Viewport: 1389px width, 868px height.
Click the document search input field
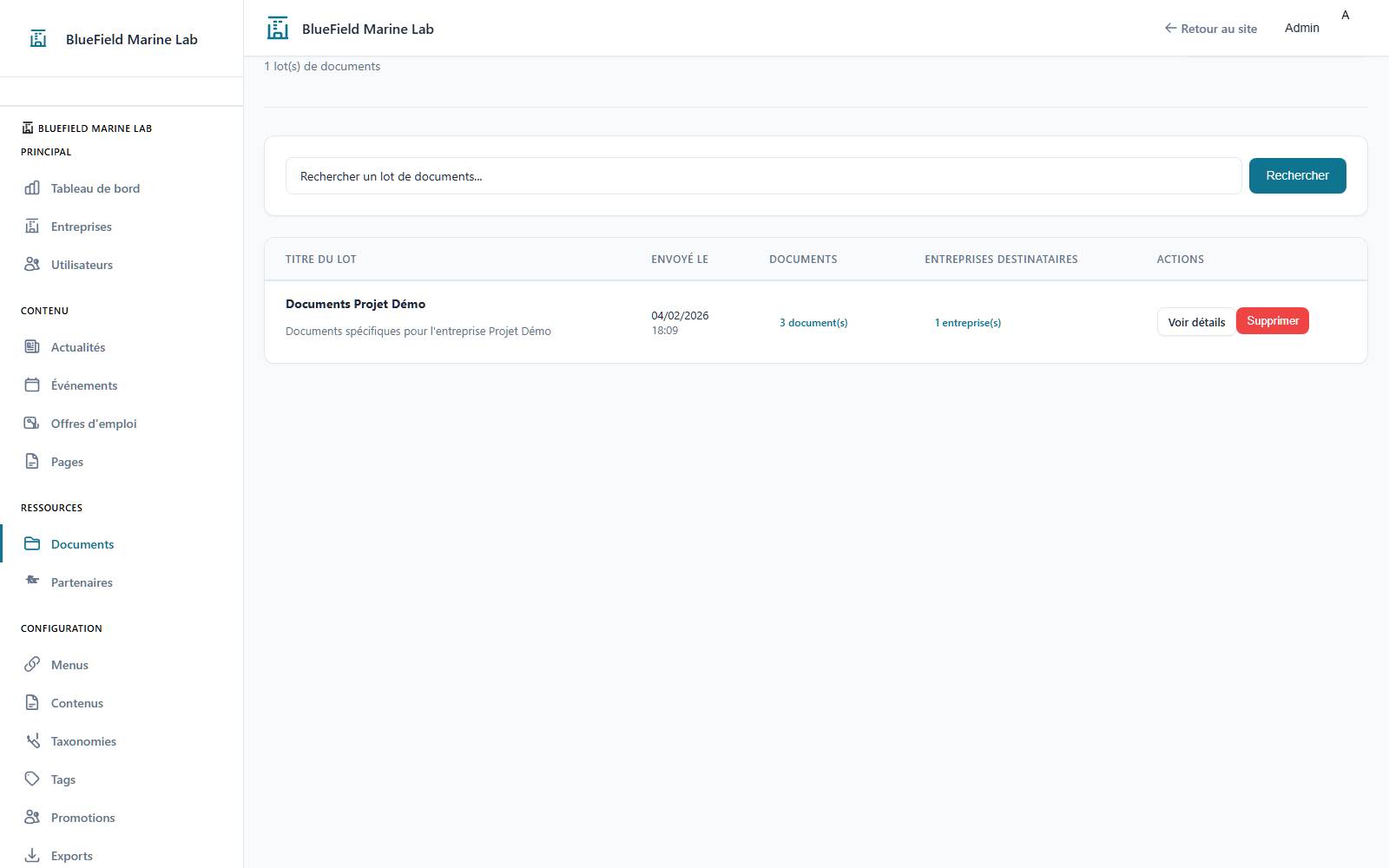(764, 175)
